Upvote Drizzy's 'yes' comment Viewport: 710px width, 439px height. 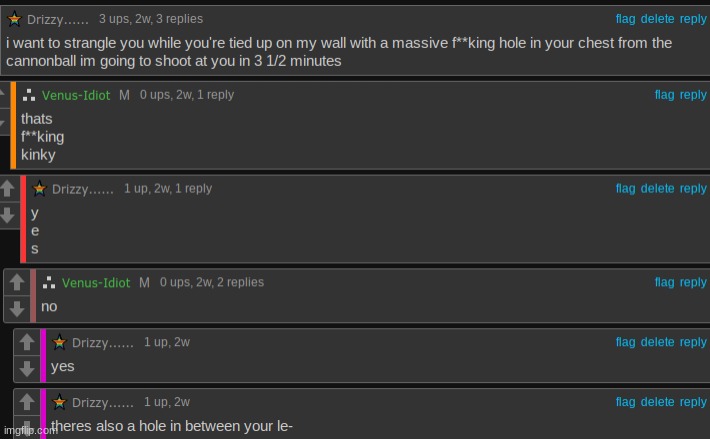[x=27, y=342]
